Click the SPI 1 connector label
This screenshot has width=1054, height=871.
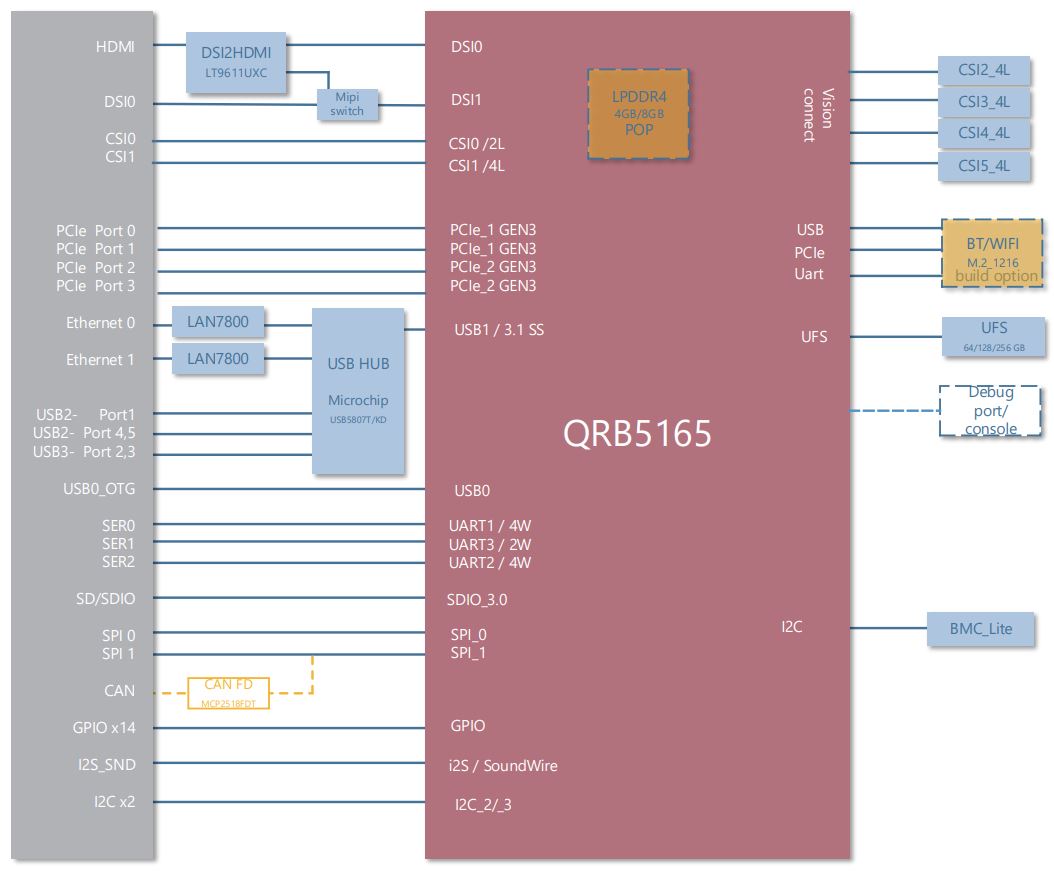coord(118,653)
